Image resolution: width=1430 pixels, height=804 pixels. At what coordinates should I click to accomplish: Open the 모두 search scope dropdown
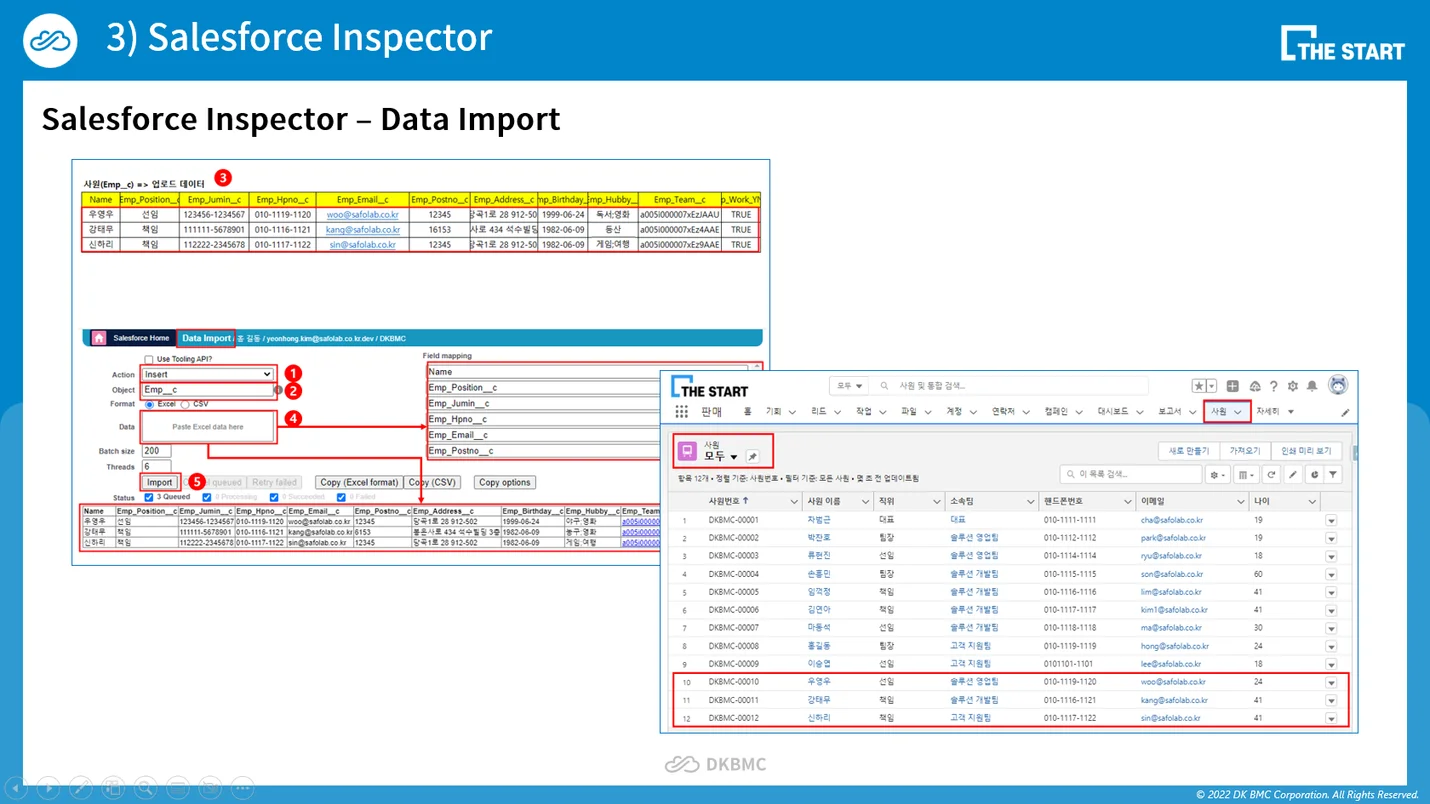coord(849,386)
